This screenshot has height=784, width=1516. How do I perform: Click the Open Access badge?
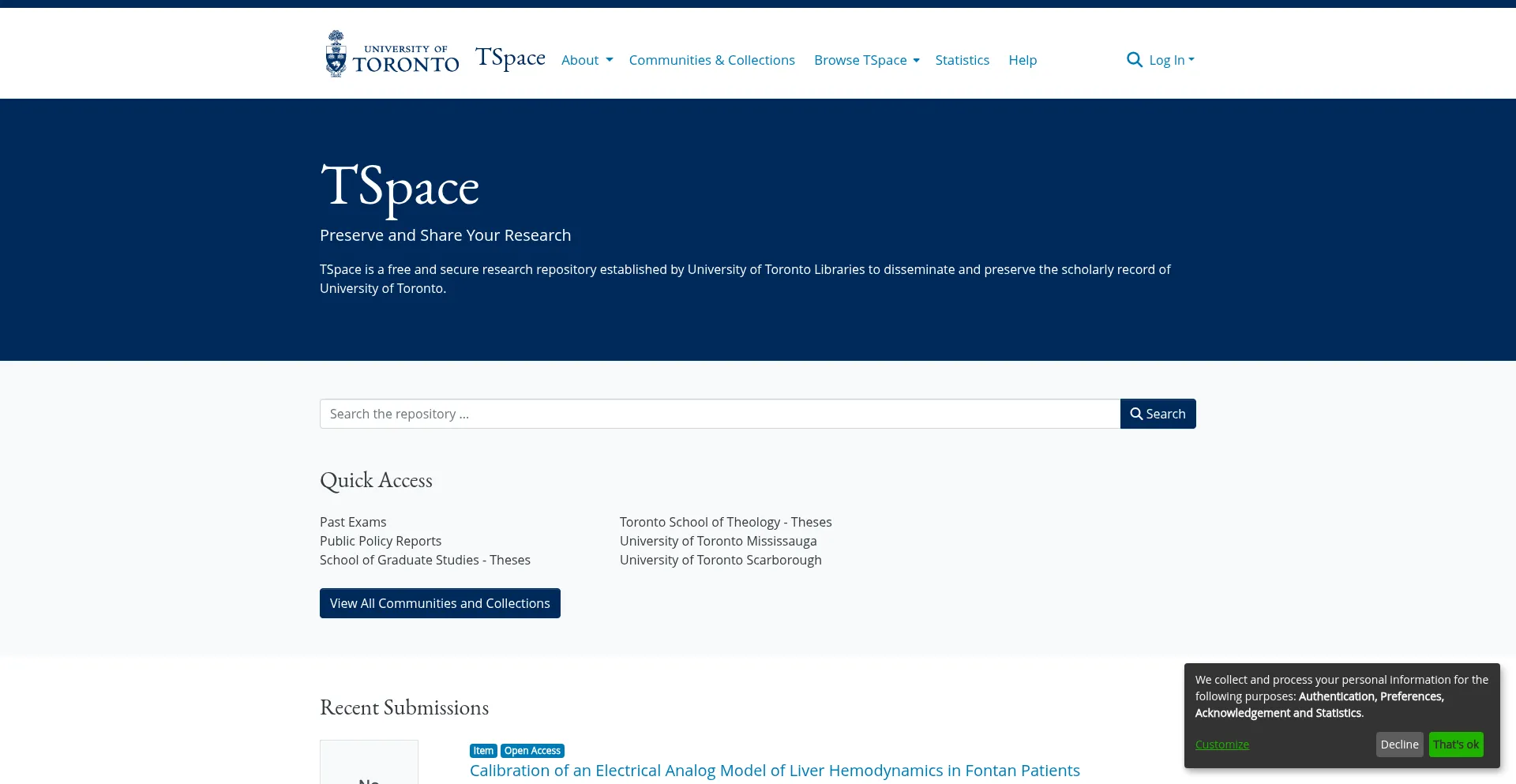[x=532, y=751]
